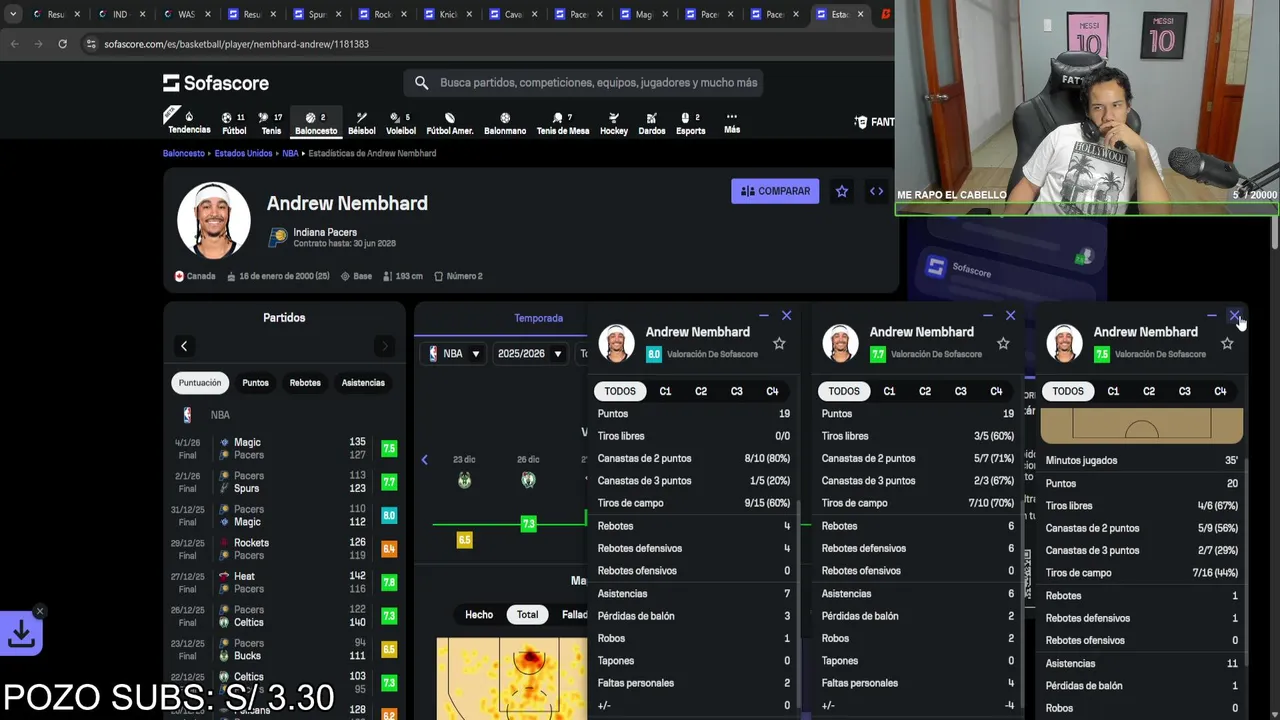Star the 7.5-rated Nembhard popup
The height and width of the screenshot is (720, 1280).
point(1227,343)
